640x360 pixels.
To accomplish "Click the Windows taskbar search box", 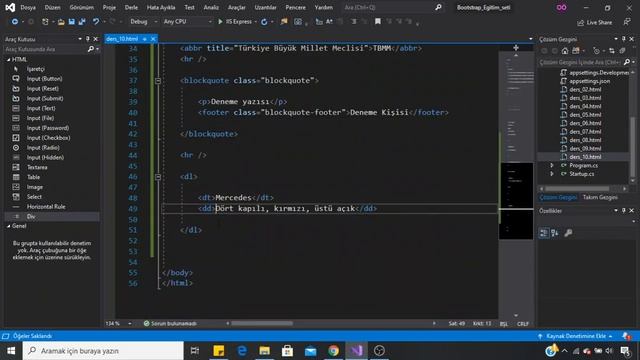I will click(x=103, y=351).
